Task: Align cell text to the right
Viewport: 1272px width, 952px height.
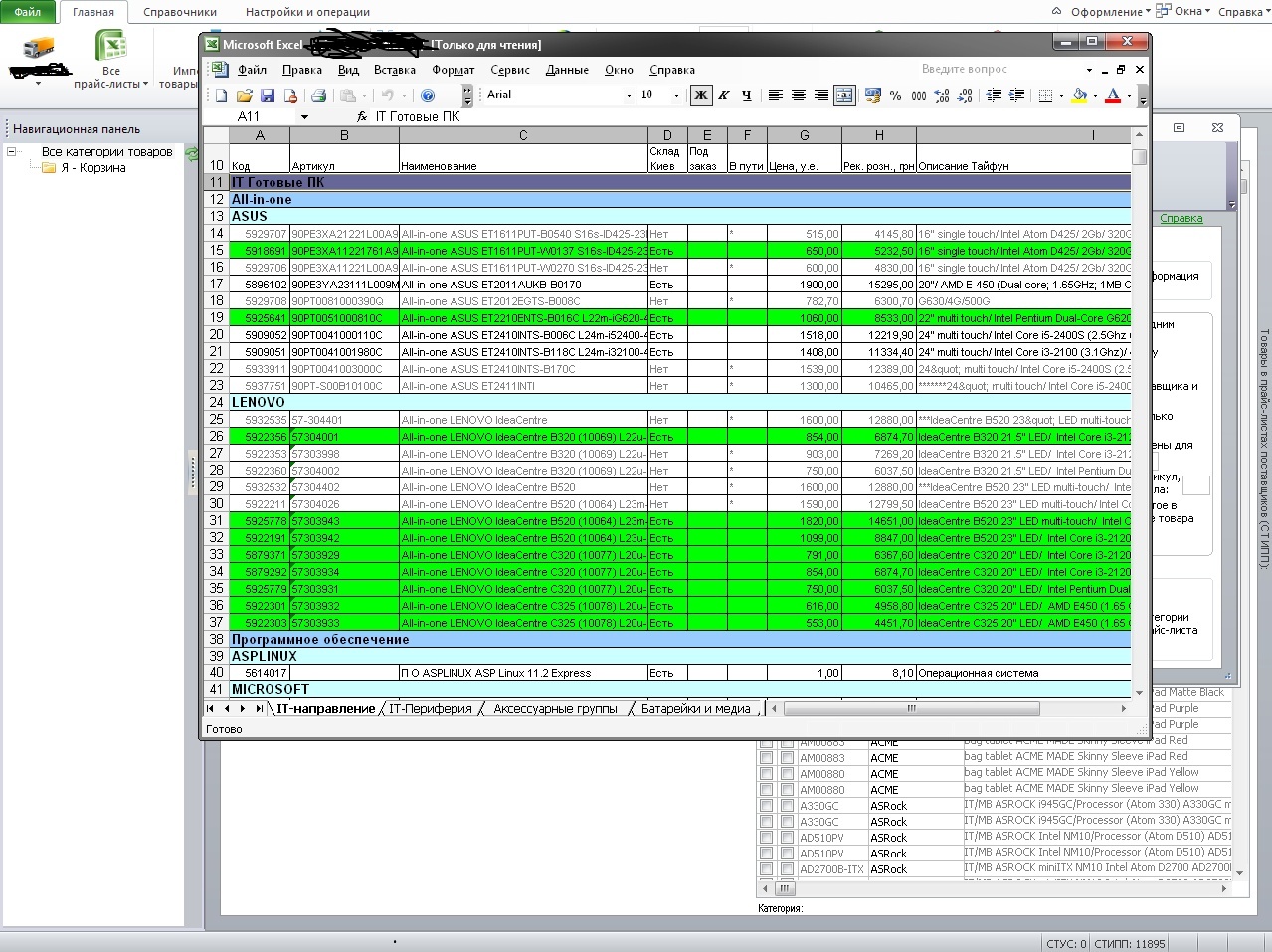Action: click(x=820, y=95)
